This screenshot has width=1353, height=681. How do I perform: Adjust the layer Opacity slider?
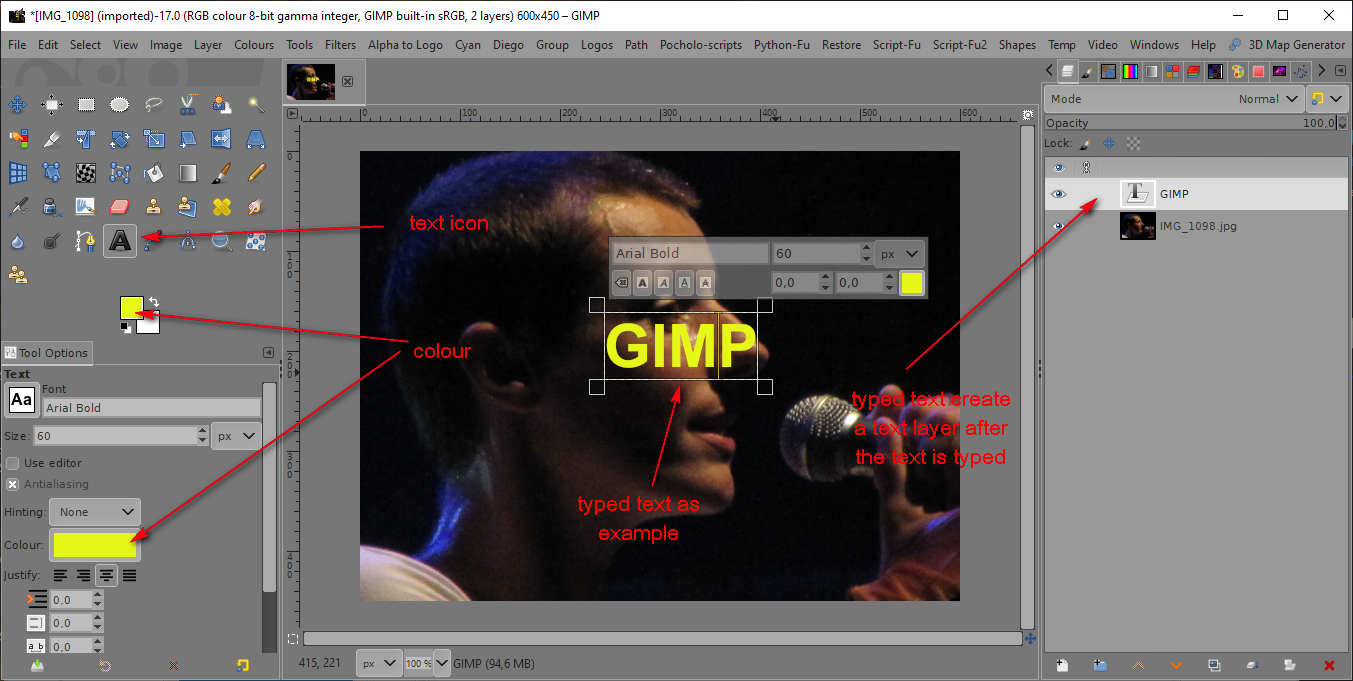click(1191, 123)
